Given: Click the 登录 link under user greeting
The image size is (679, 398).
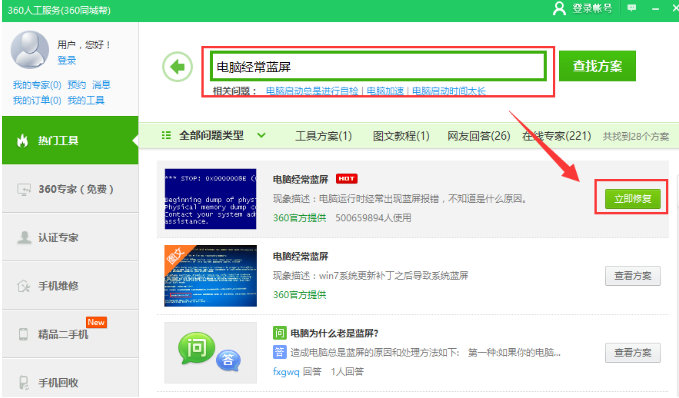Looking at the screenshot, I should (67, 60).
